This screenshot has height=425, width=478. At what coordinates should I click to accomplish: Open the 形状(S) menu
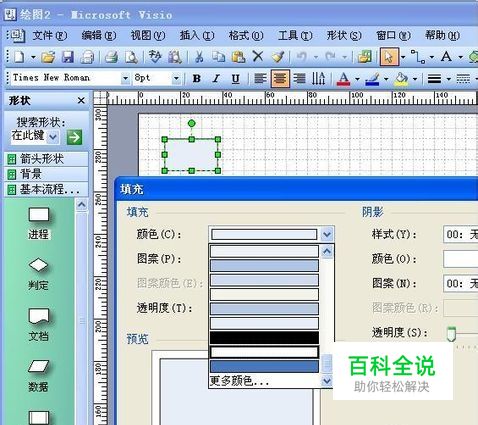pyautogui.click(x=344, y=35)
